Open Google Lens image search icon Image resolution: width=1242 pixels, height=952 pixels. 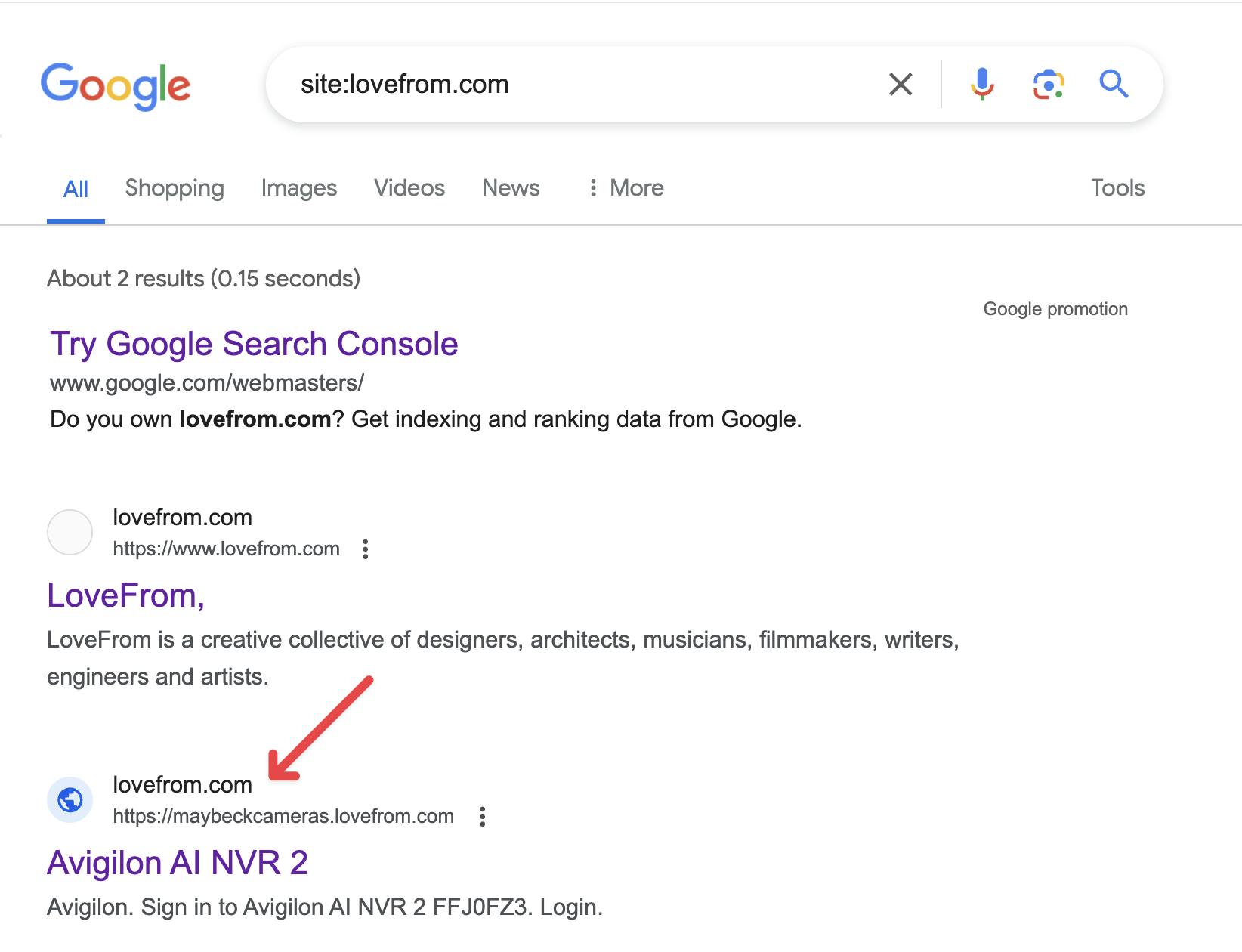(x=1049, y=84)
